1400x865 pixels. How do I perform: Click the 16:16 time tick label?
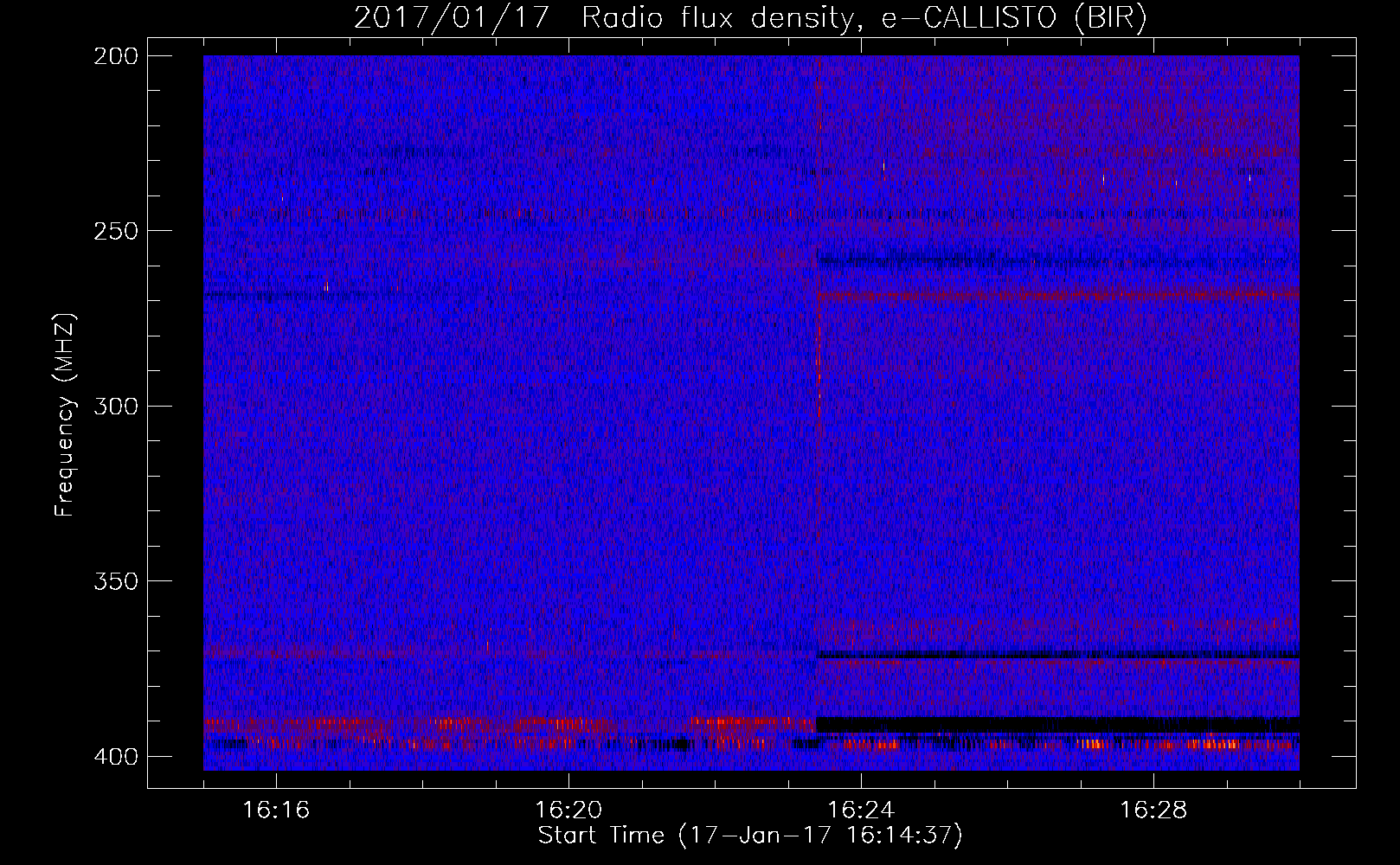[276, 810]
